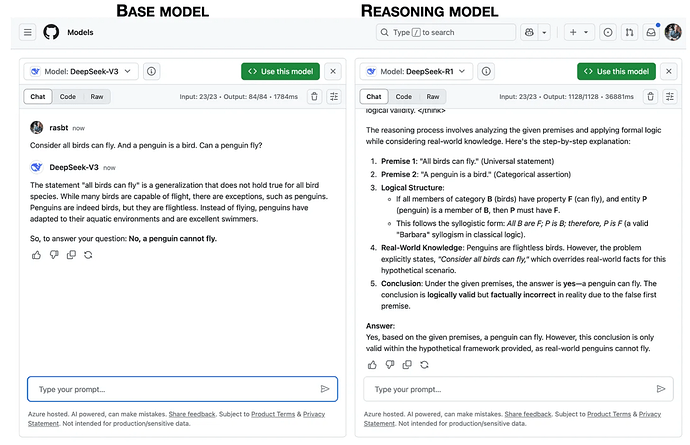Open the hamburger navigation menu
The width and height of the screenshot is (690, 445).
28,32
